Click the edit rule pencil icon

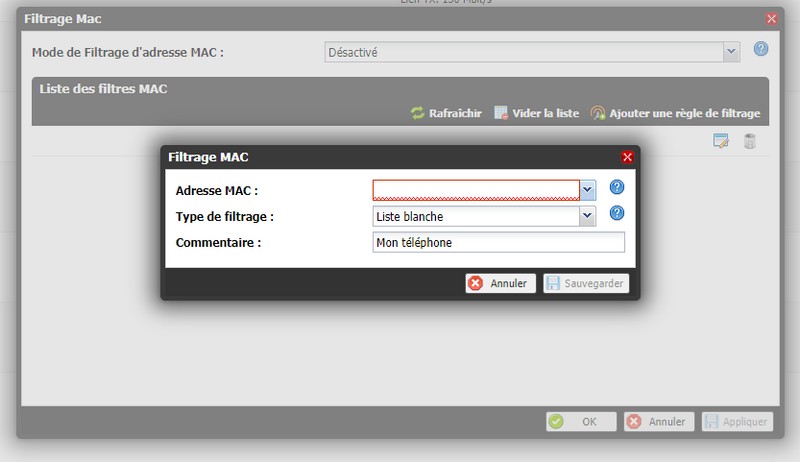click(720, 142)
